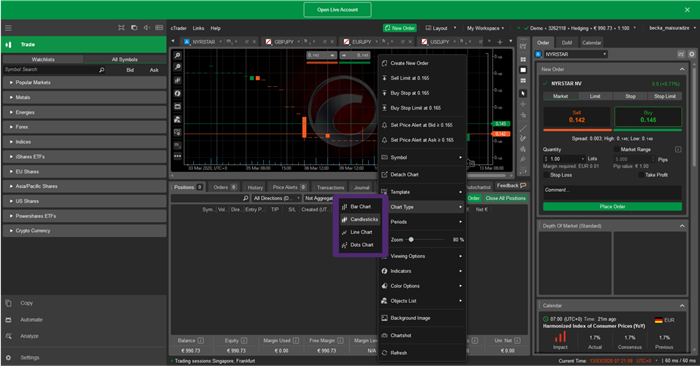Open Copy section in left sidebar
This screenshot has width=700, height=366.
[x=26, y=303]
